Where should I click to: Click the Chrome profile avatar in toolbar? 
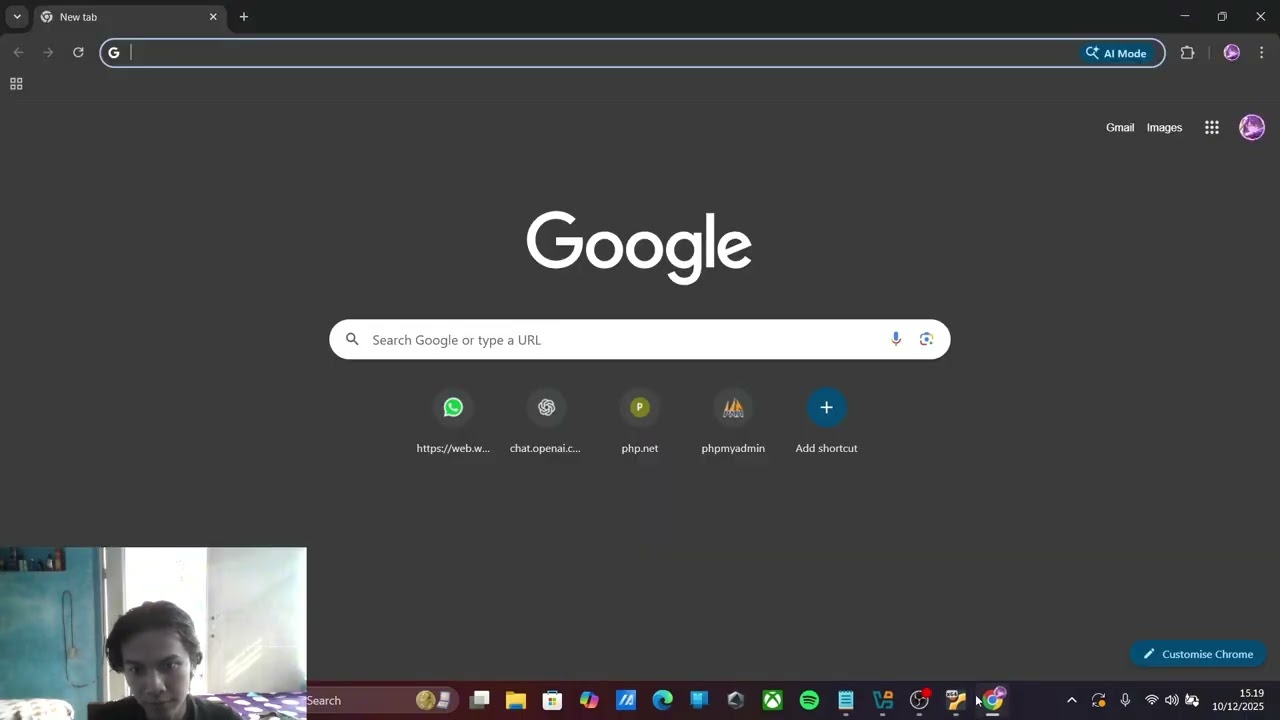pyautogui.click(x=1232, y=53)
